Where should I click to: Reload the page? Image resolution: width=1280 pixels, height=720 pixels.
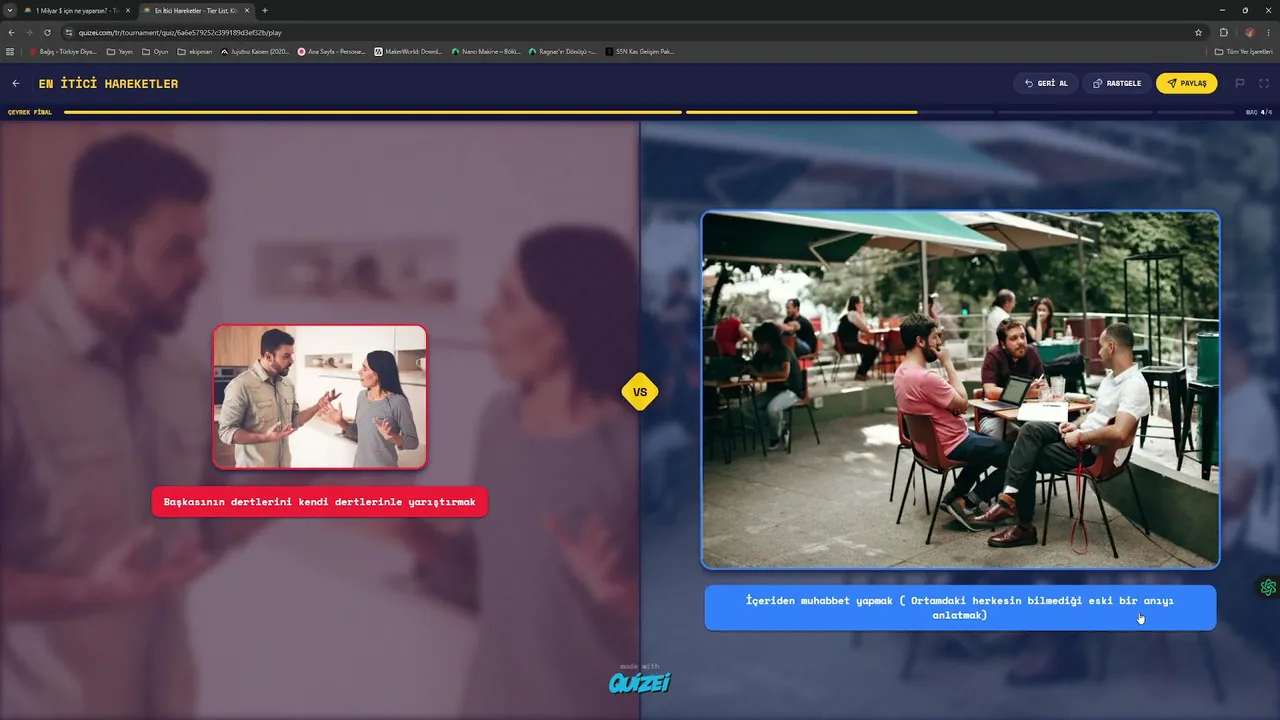click(x=47, y=32)
